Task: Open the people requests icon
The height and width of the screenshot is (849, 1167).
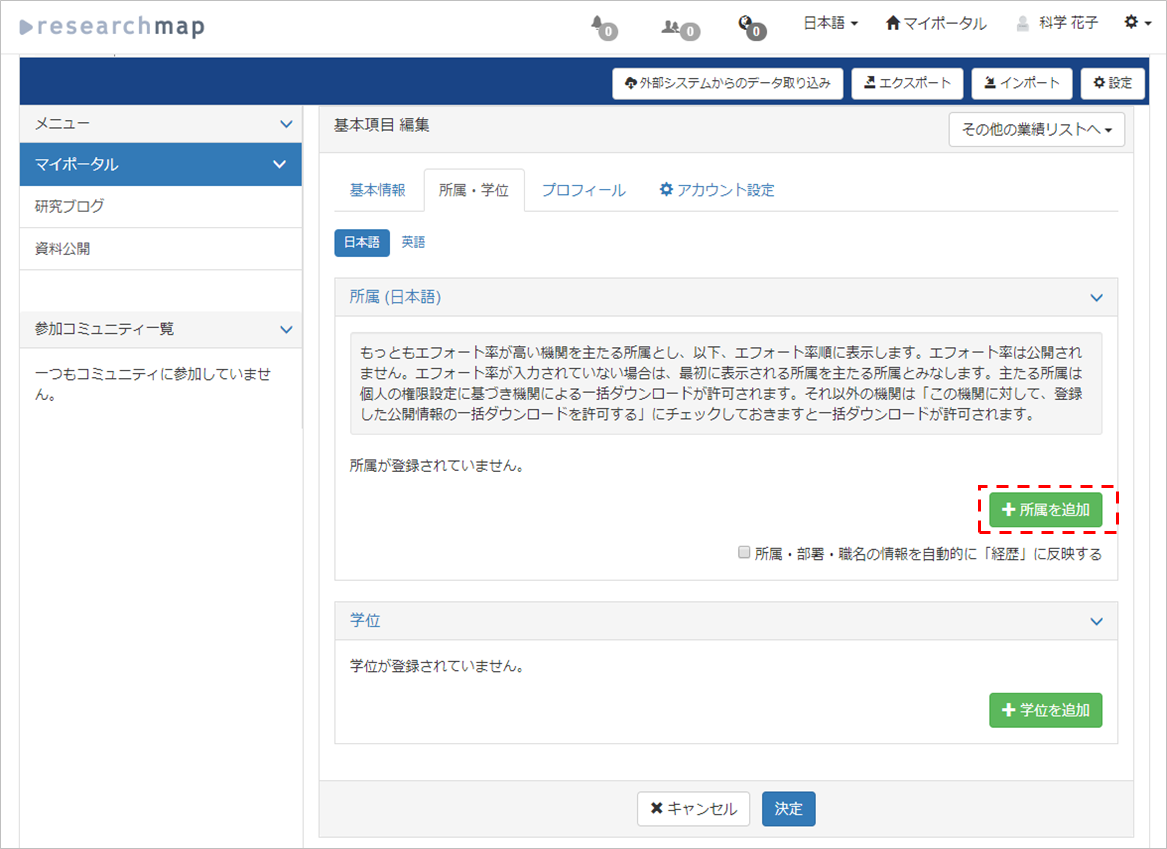Action: tap(680, 28)
